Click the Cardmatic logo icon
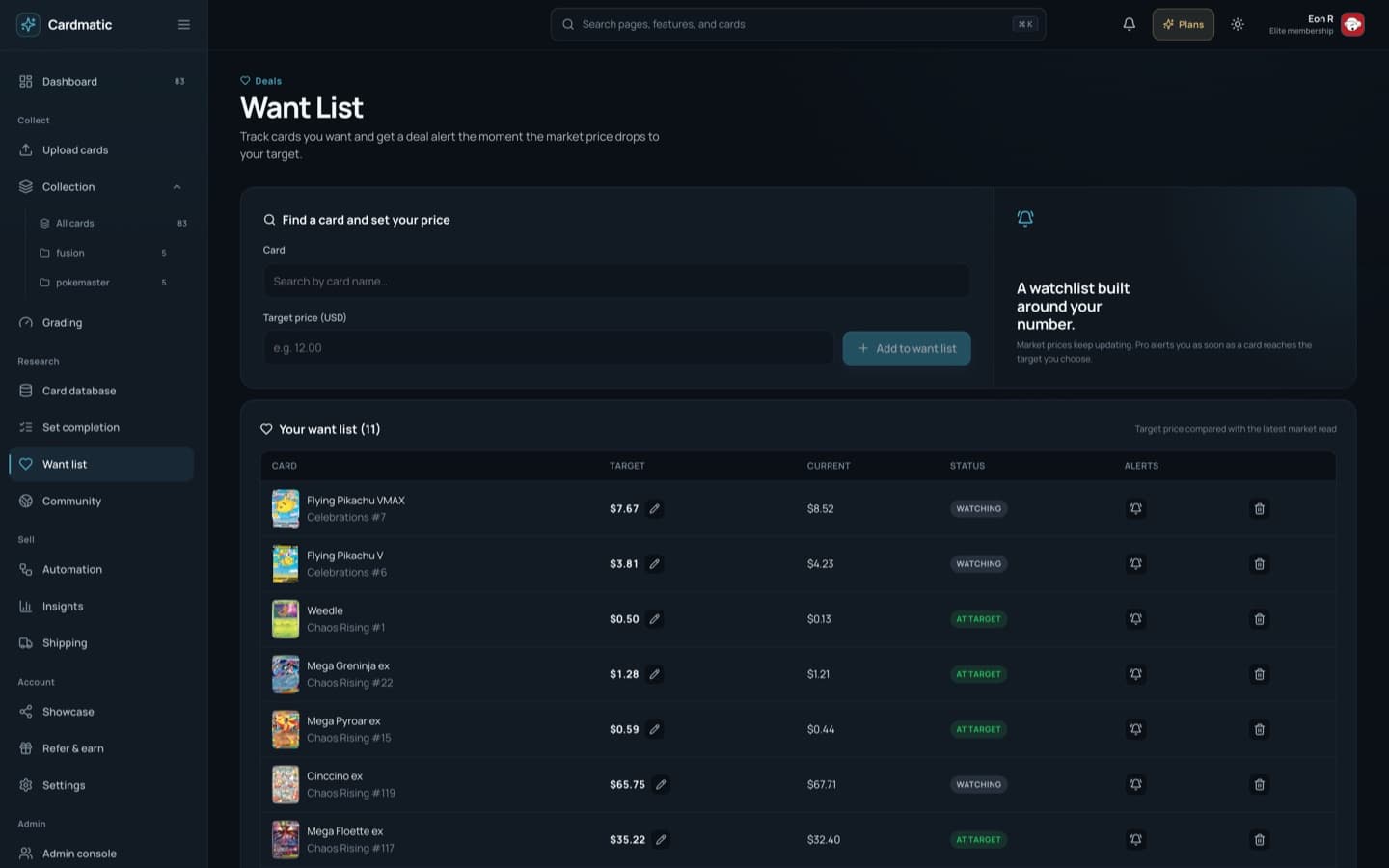Screen dimensions: 1389x868 (x=28, y=25)
